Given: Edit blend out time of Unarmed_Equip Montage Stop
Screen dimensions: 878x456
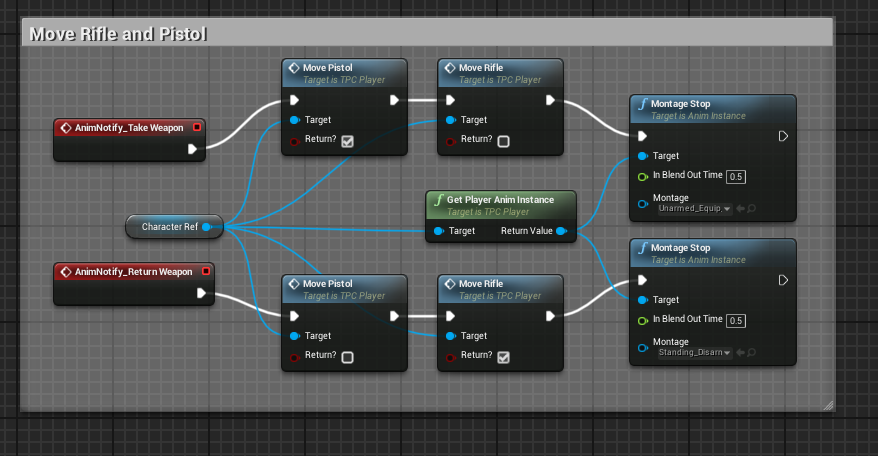Looking at the screenshot, I should [736, 177].
